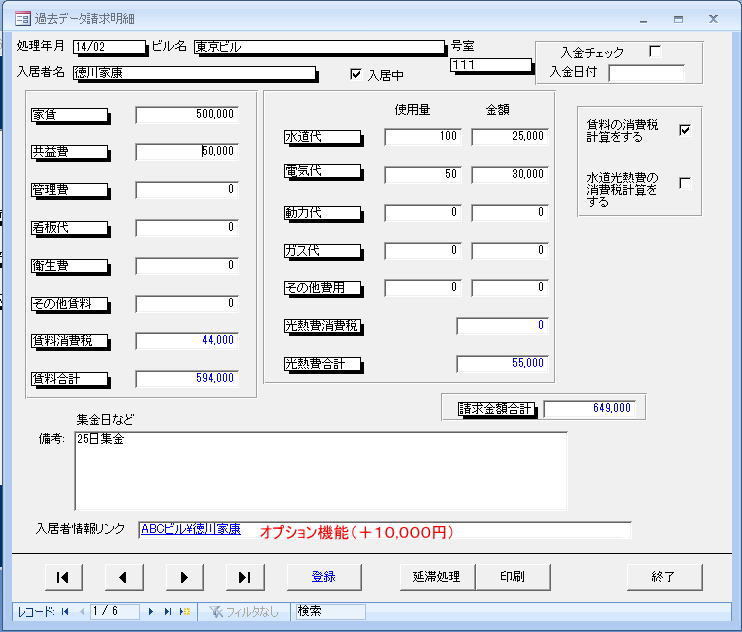The width and height of the screenshot is (742, 632).
Task: Minimize the 過去データ請求明細 window
Action: tap(644, 19)
